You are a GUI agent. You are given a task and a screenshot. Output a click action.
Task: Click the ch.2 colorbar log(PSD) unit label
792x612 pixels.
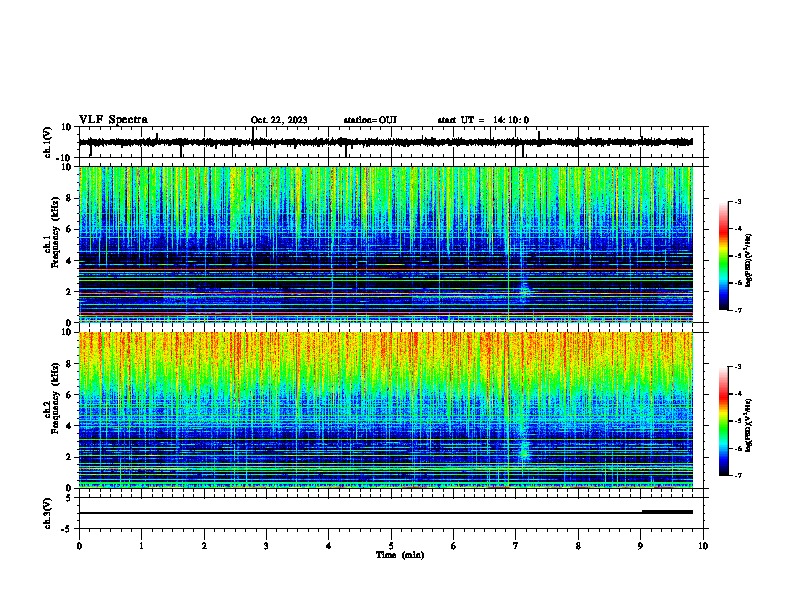[x=749, y=425]
